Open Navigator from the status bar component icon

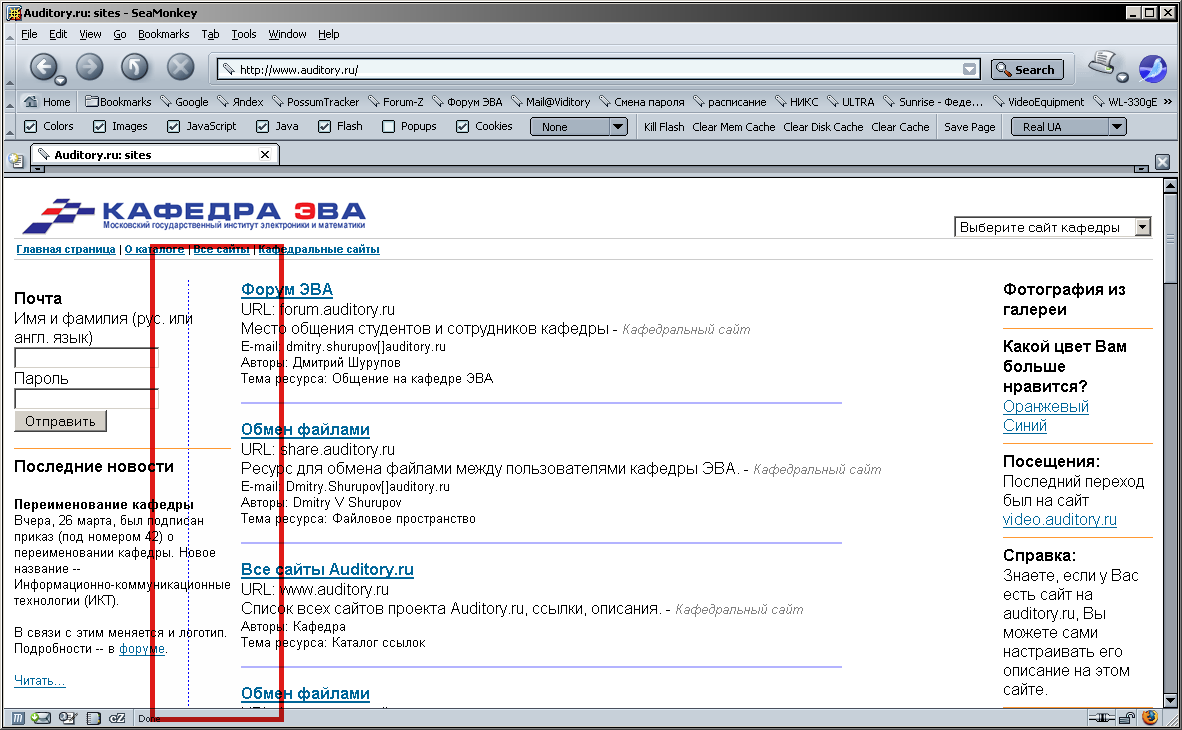(x=18, y=718)
